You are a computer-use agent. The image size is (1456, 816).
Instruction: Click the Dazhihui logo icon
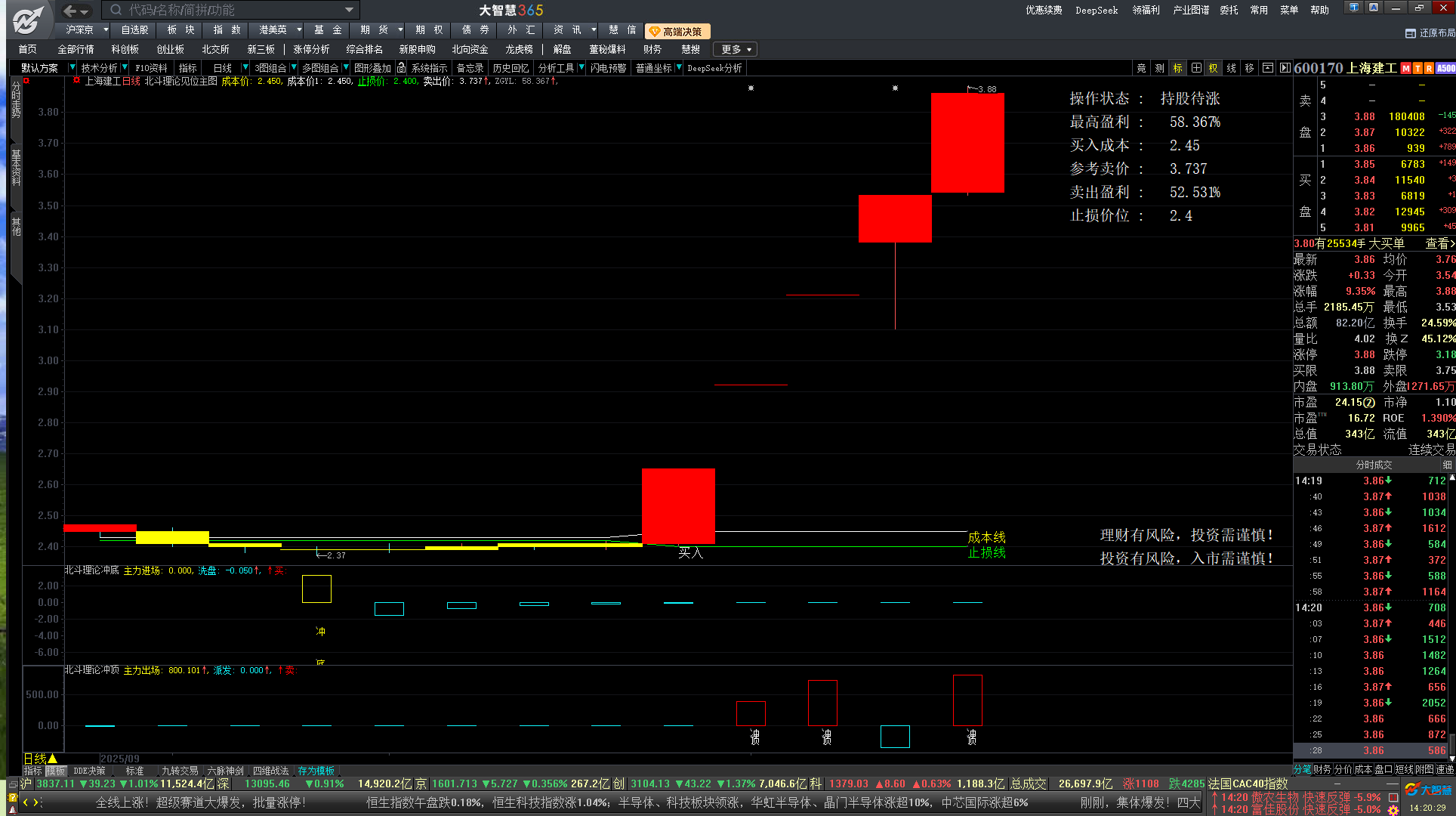coord(29,19)
